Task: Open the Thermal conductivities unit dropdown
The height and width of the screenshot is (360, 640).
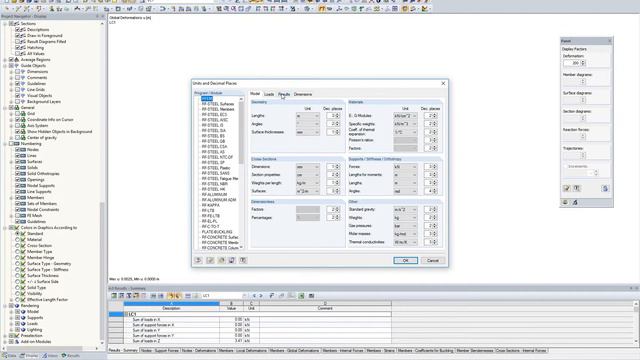Action: click(x=405, y=242)
